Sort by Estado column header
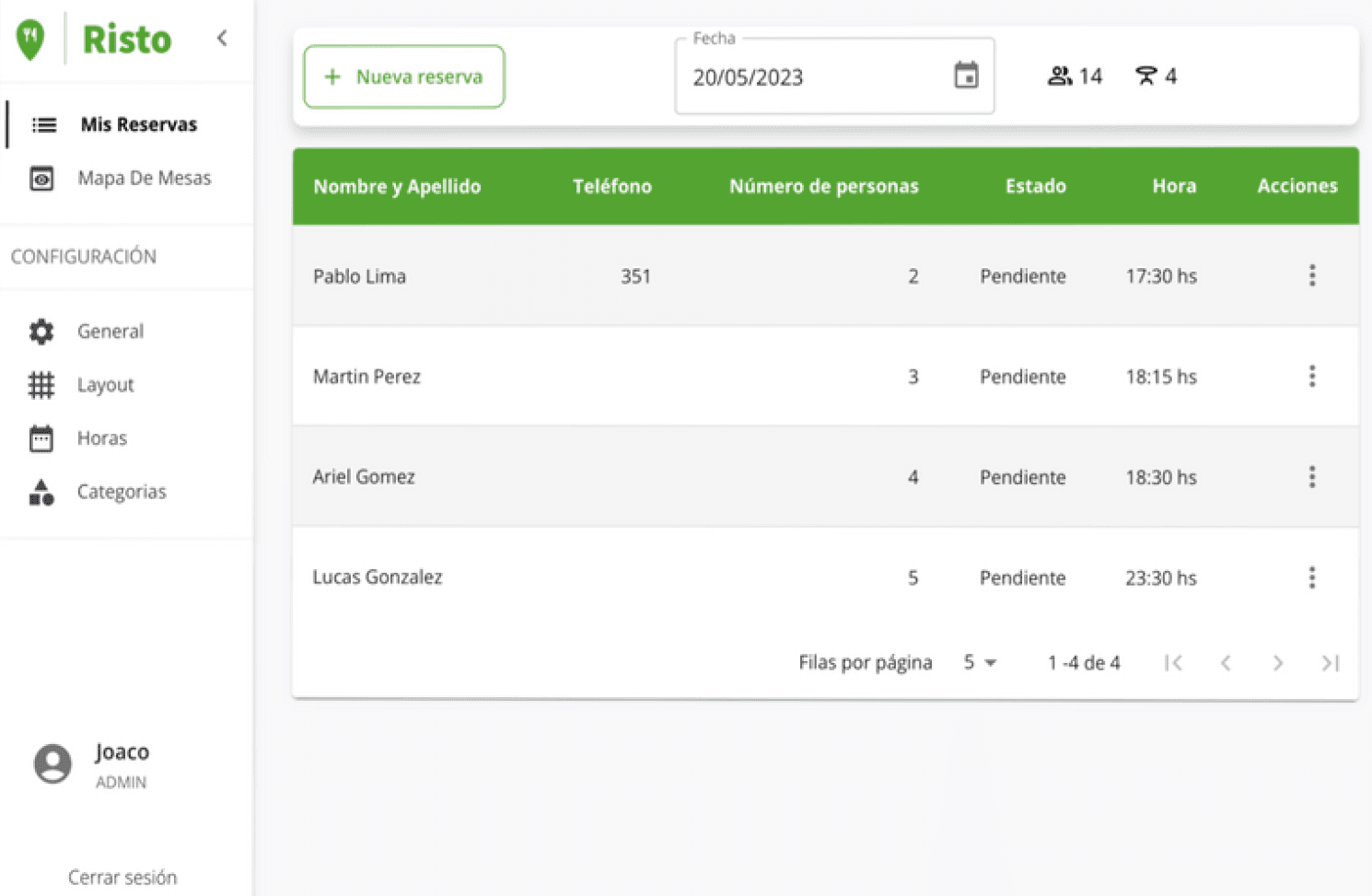This screenshot has width=1372, height=896. [x=1036, y=186]
